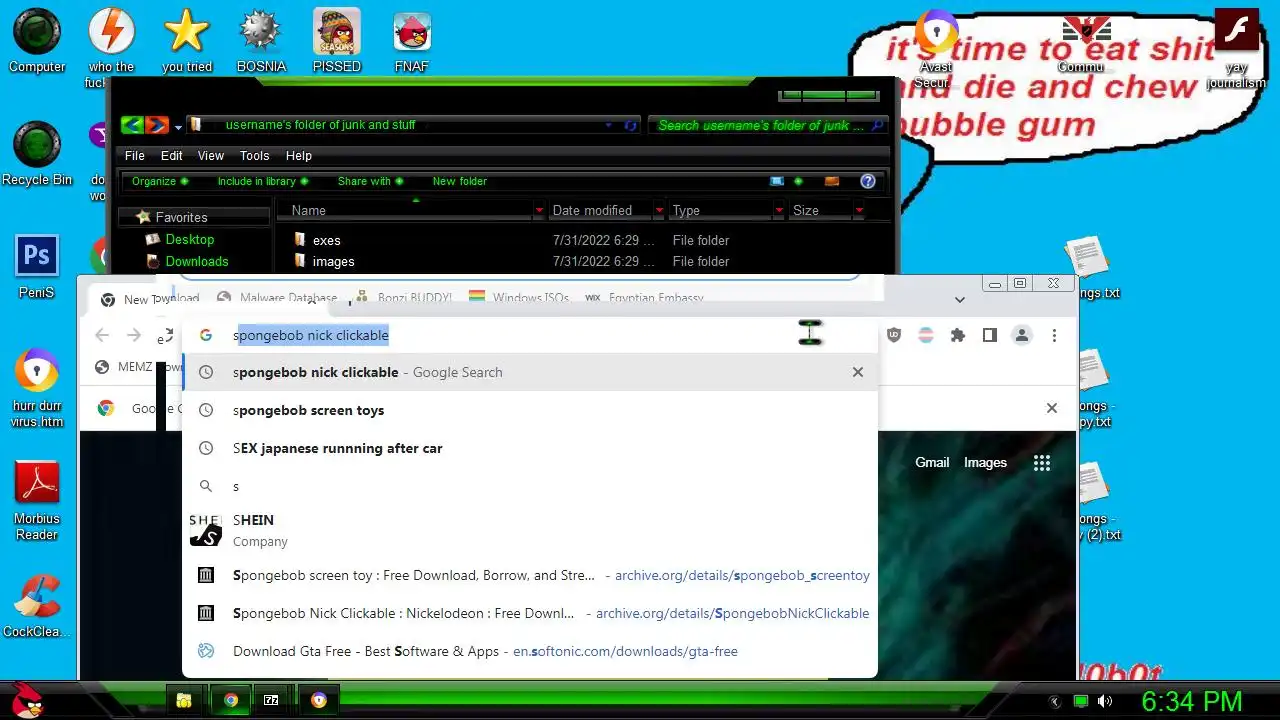Viewport: 1280px width, 720px height.
Task: Open the File menu in Explorer
Action: 135,155
